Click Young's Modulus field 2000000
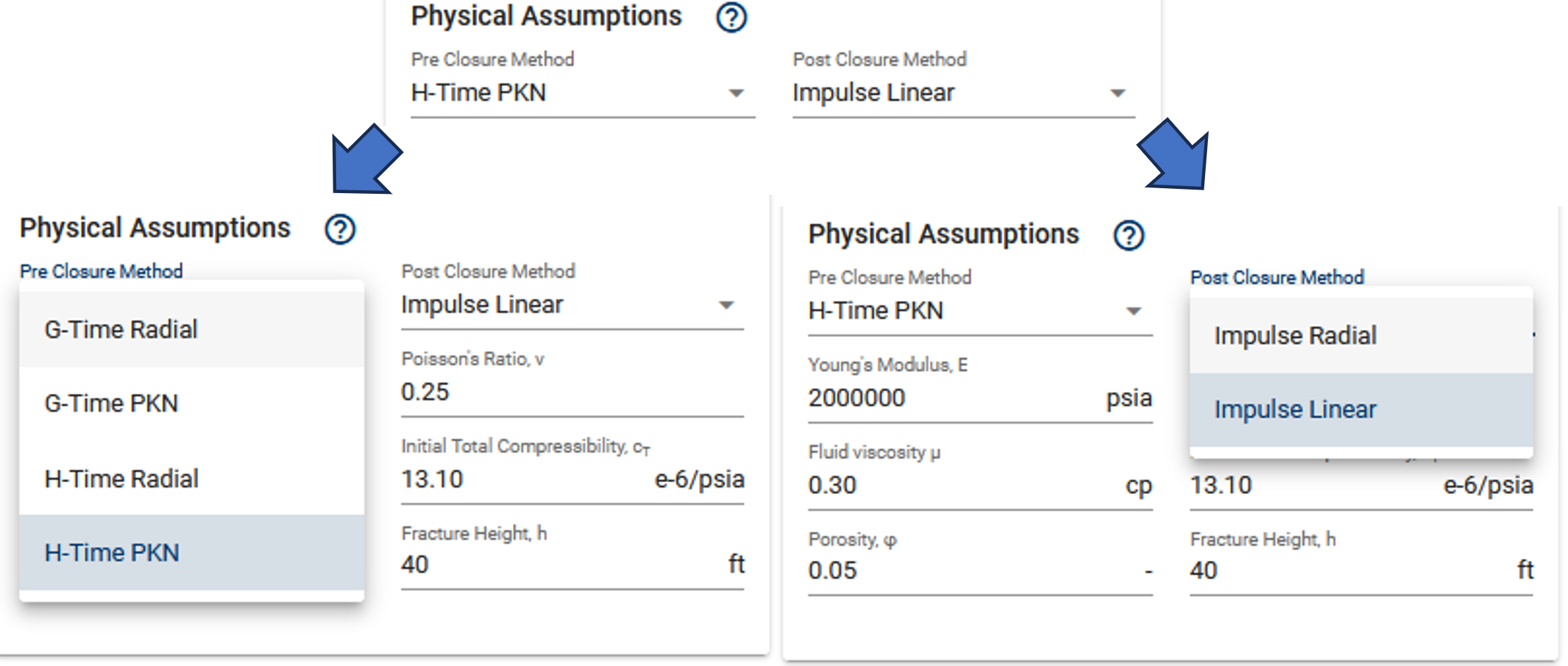This screenshot has height=666, width=1568. point(980,398)
